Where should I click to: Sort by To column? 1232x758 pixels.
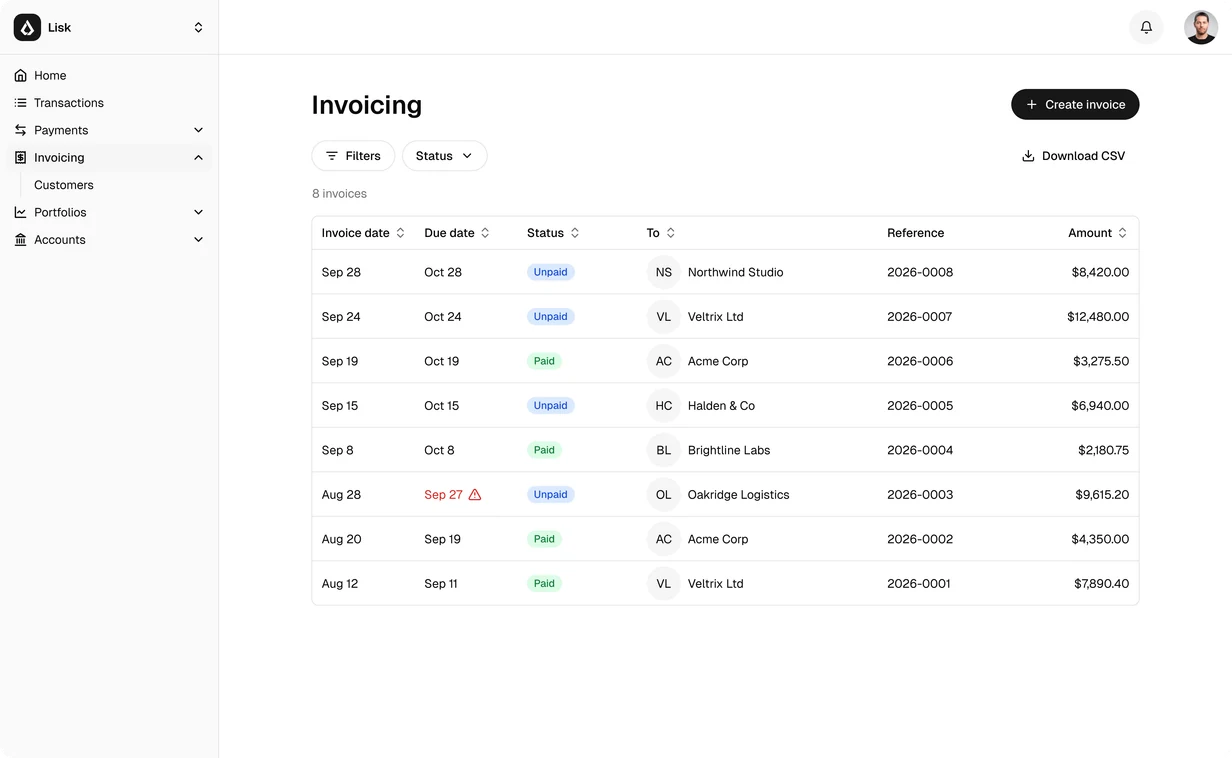(x=661, y=233)
